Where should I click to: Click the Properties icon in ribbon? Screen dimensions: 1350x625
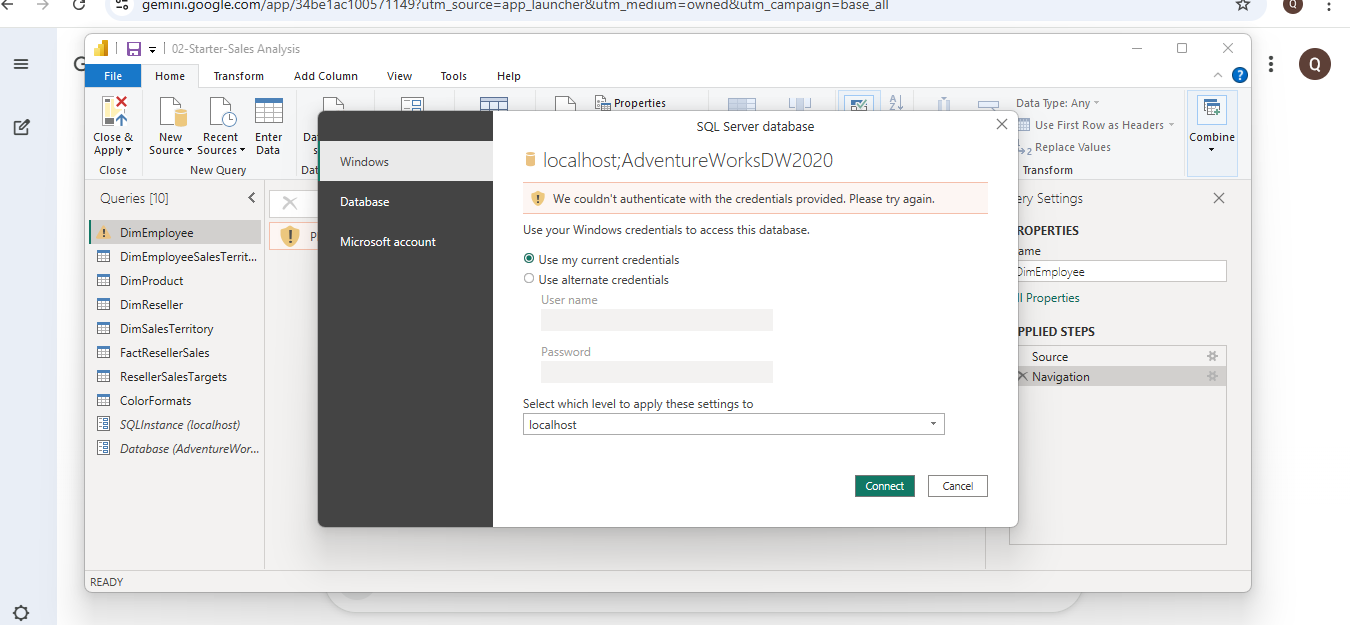click(x=602, y=103)
